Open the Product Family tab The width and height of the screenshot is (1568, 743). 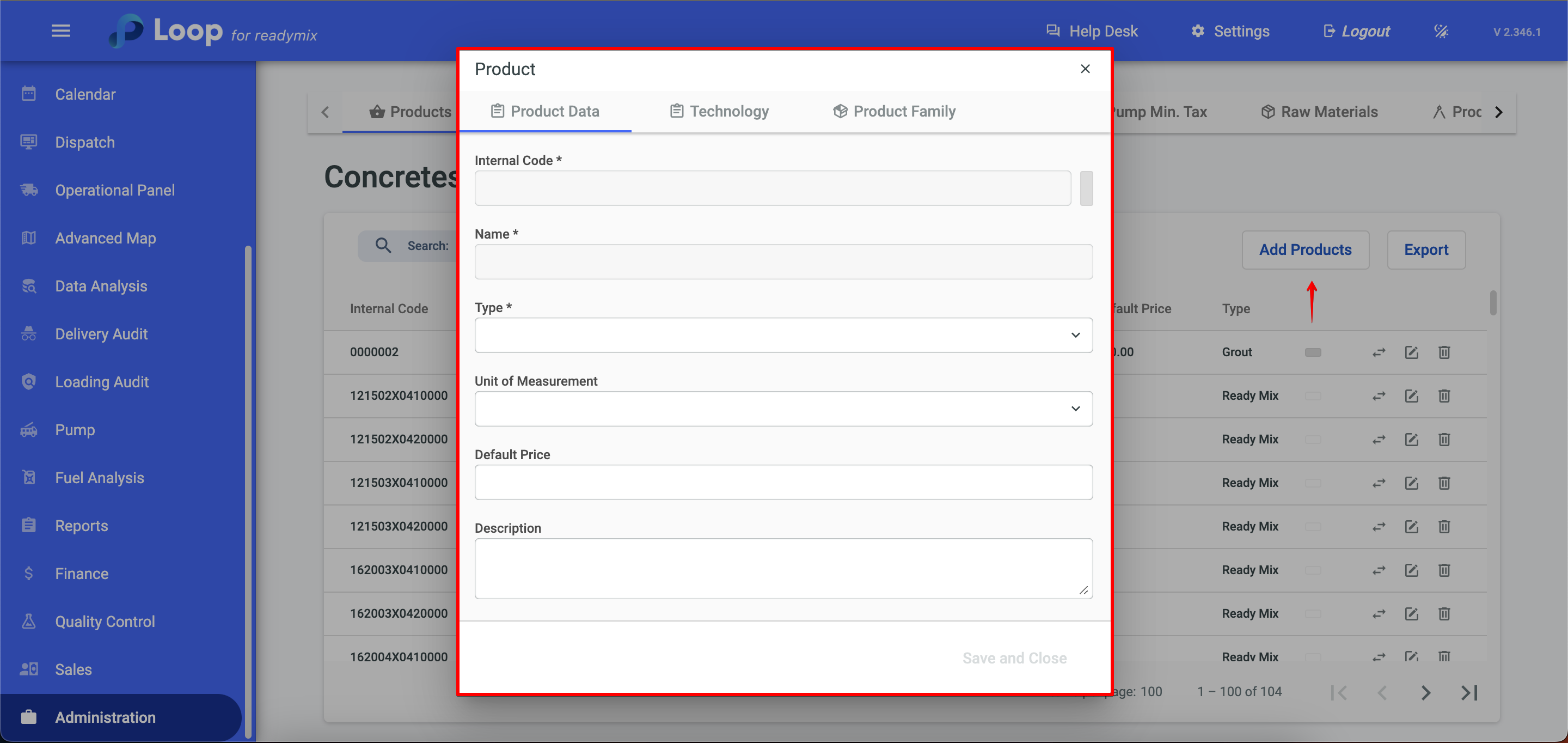click(893, 112)
